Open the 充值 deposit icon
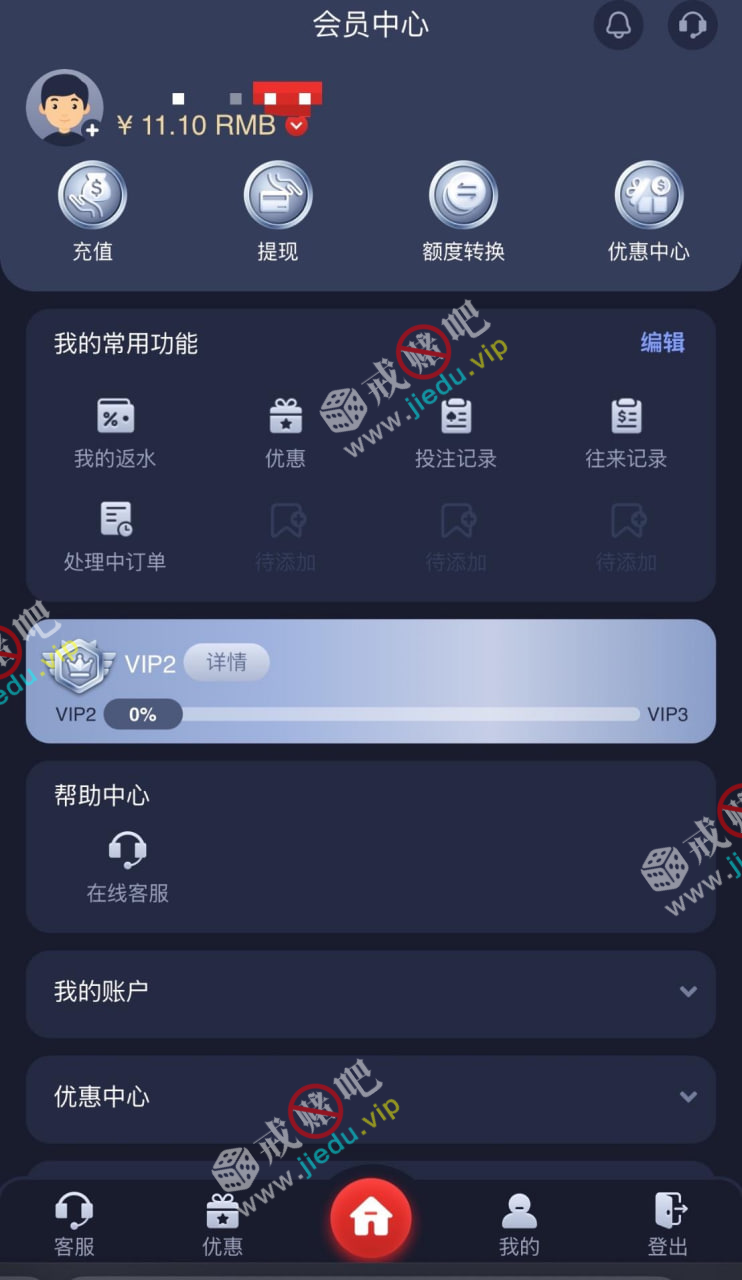Image resolution: width=742 pixels, height=1280 pixels. 92,195
